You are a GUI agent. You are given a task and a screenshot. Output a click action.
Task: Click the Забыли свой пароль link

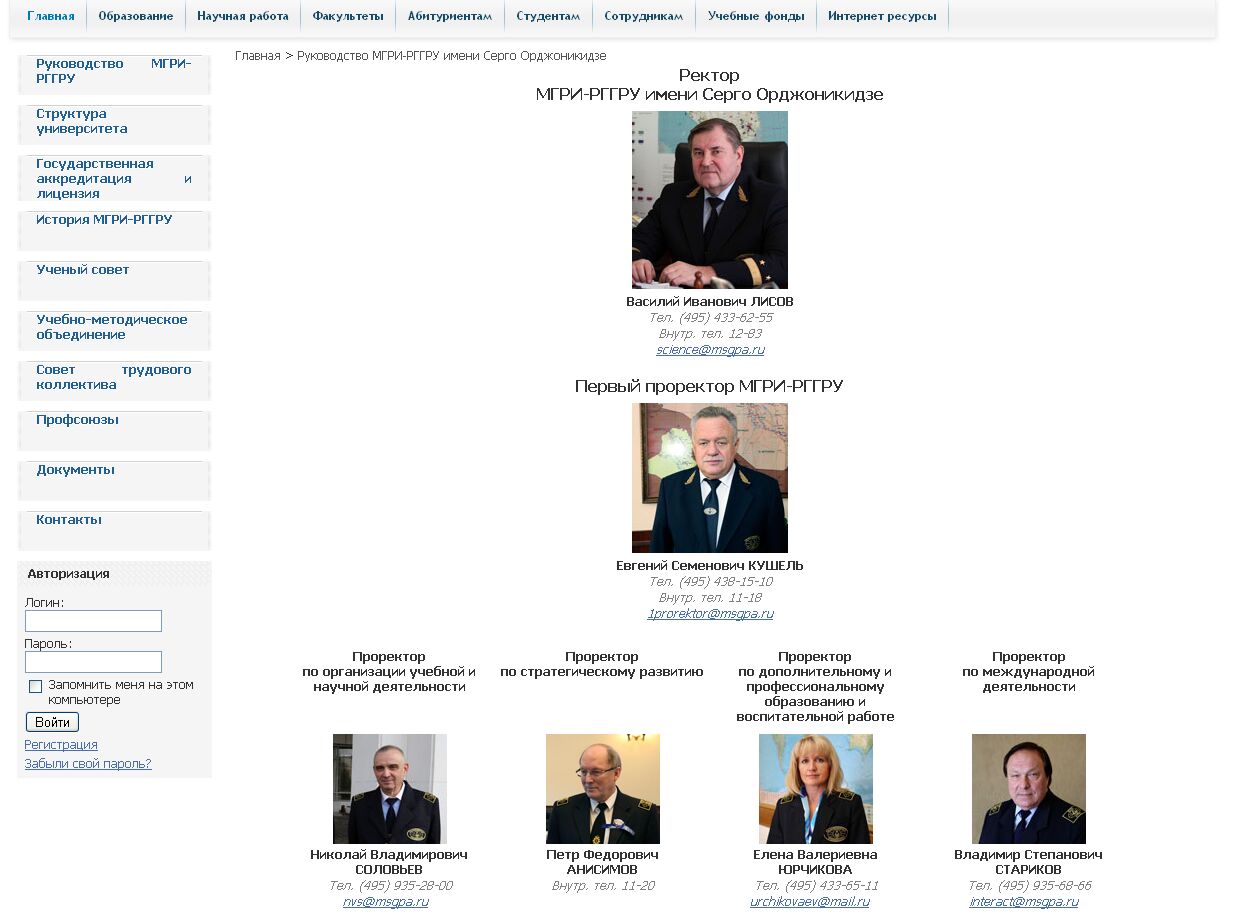[88, 764]
